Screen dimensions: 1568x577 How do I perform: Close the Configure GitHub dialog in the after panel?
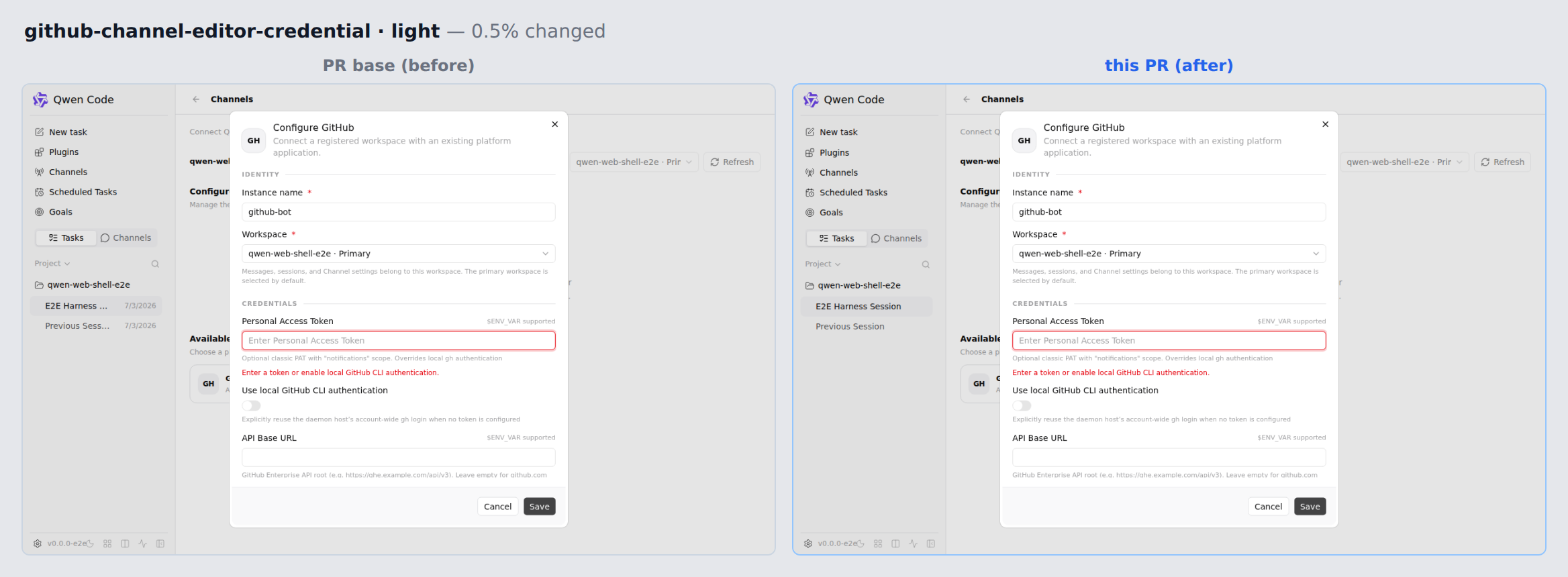click(x=1326, y=124)
